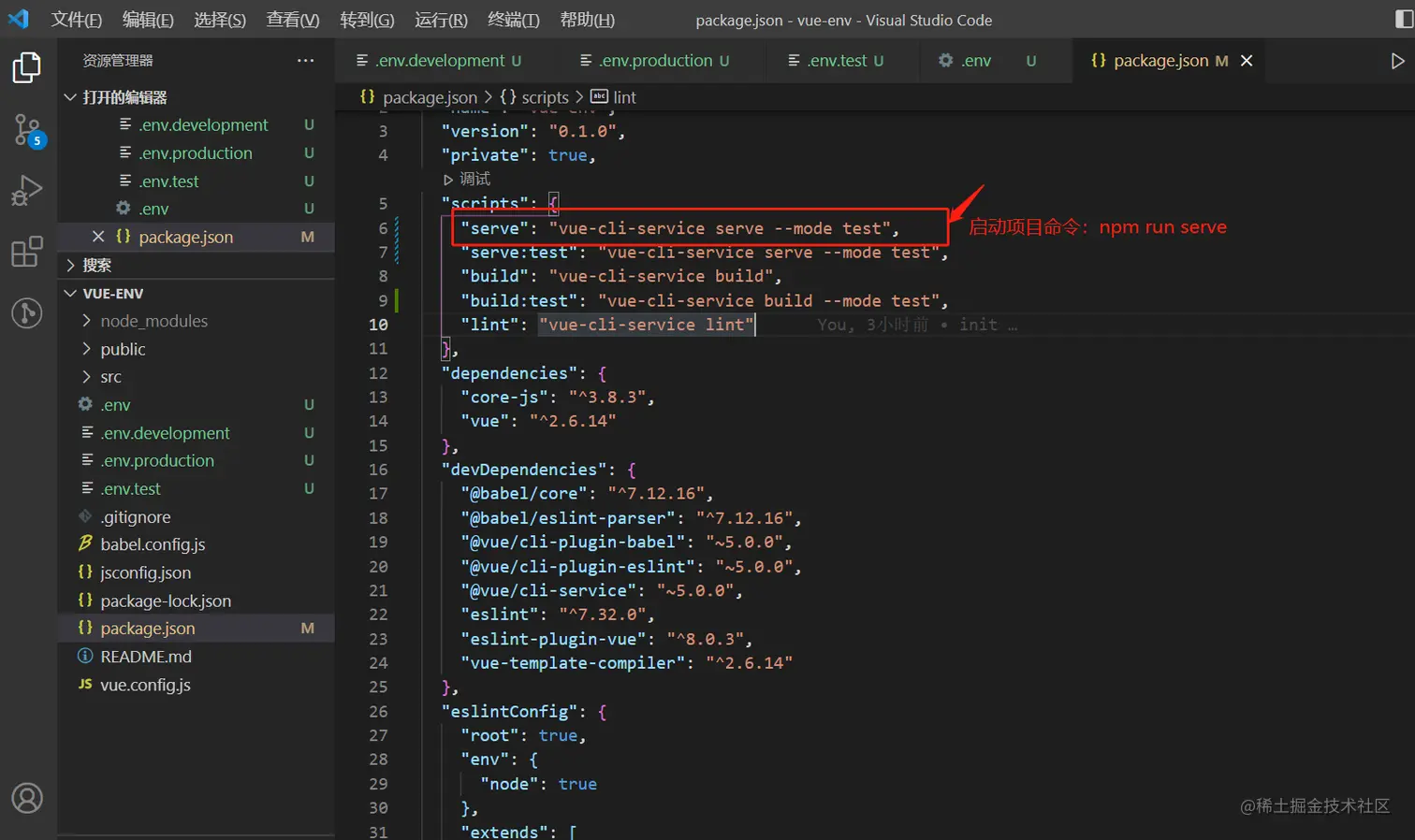Open the Terminal menu
Viewport: 1415px width, 840px height.
513,20
